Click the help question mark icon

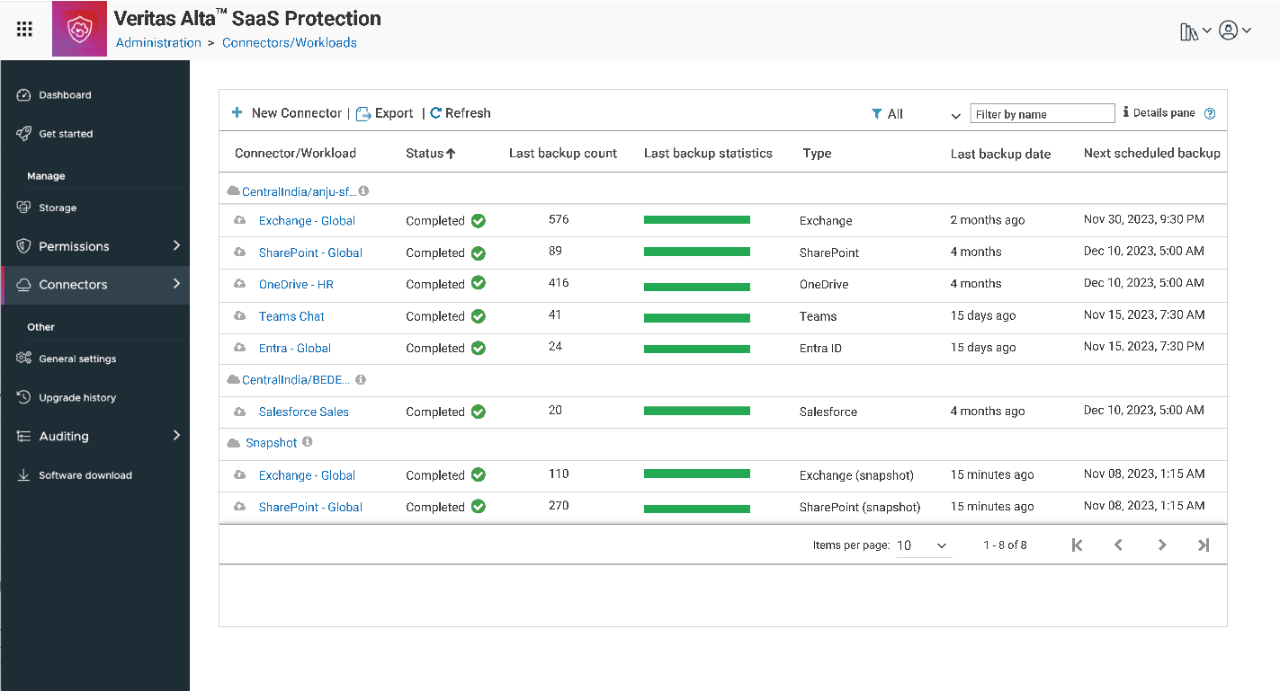1210,114
